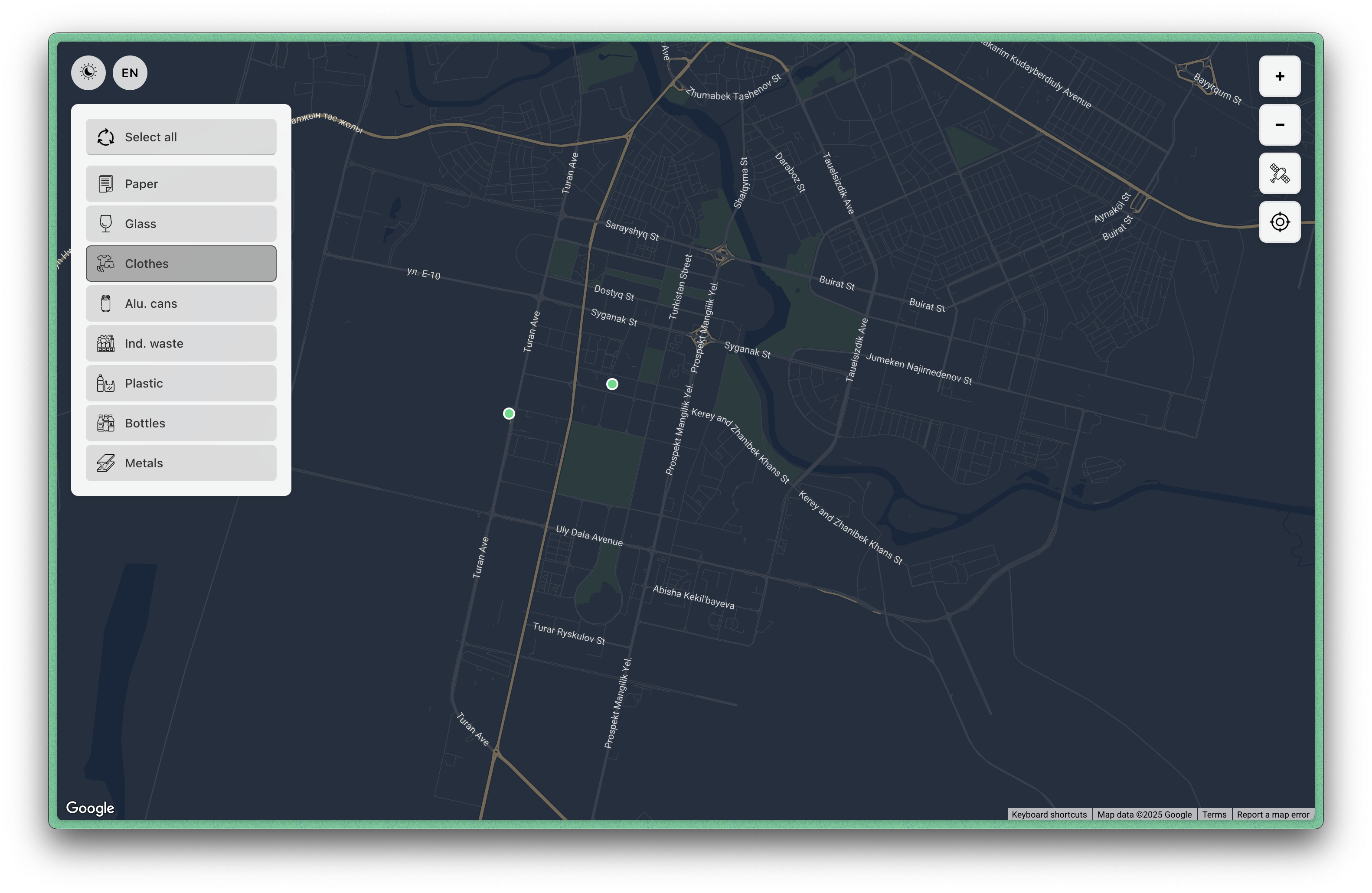Click the recycle icon on Select all
The image size is (1372, 893).
[105, 137]
